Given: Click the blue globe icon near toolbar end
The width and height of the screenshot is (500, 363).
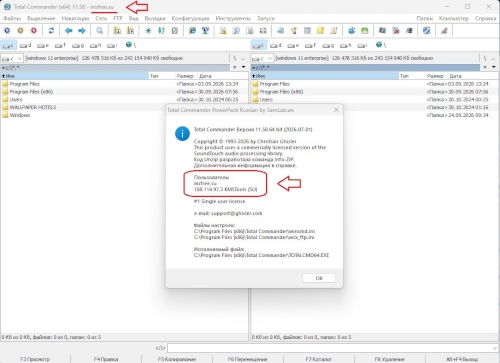Looking at the screenshot, I should point(426,31).
